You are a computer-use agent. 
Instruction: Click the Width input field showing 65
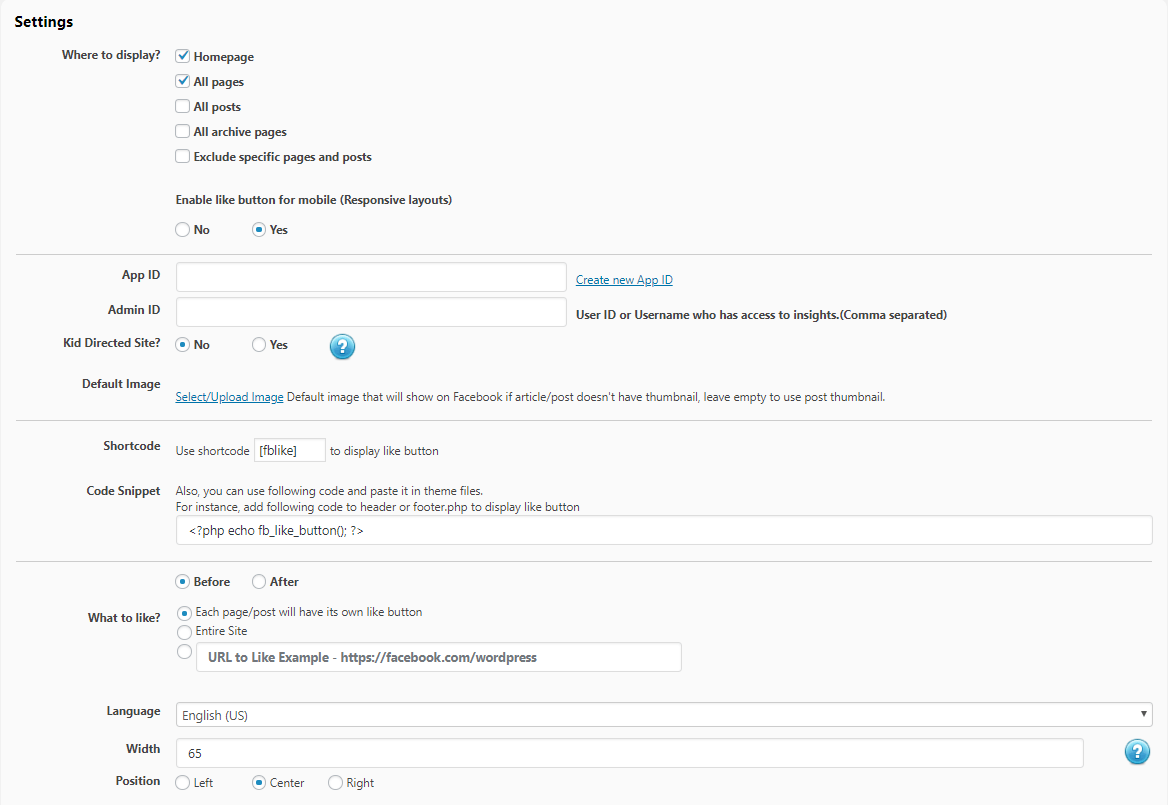(x=629, y=753)
